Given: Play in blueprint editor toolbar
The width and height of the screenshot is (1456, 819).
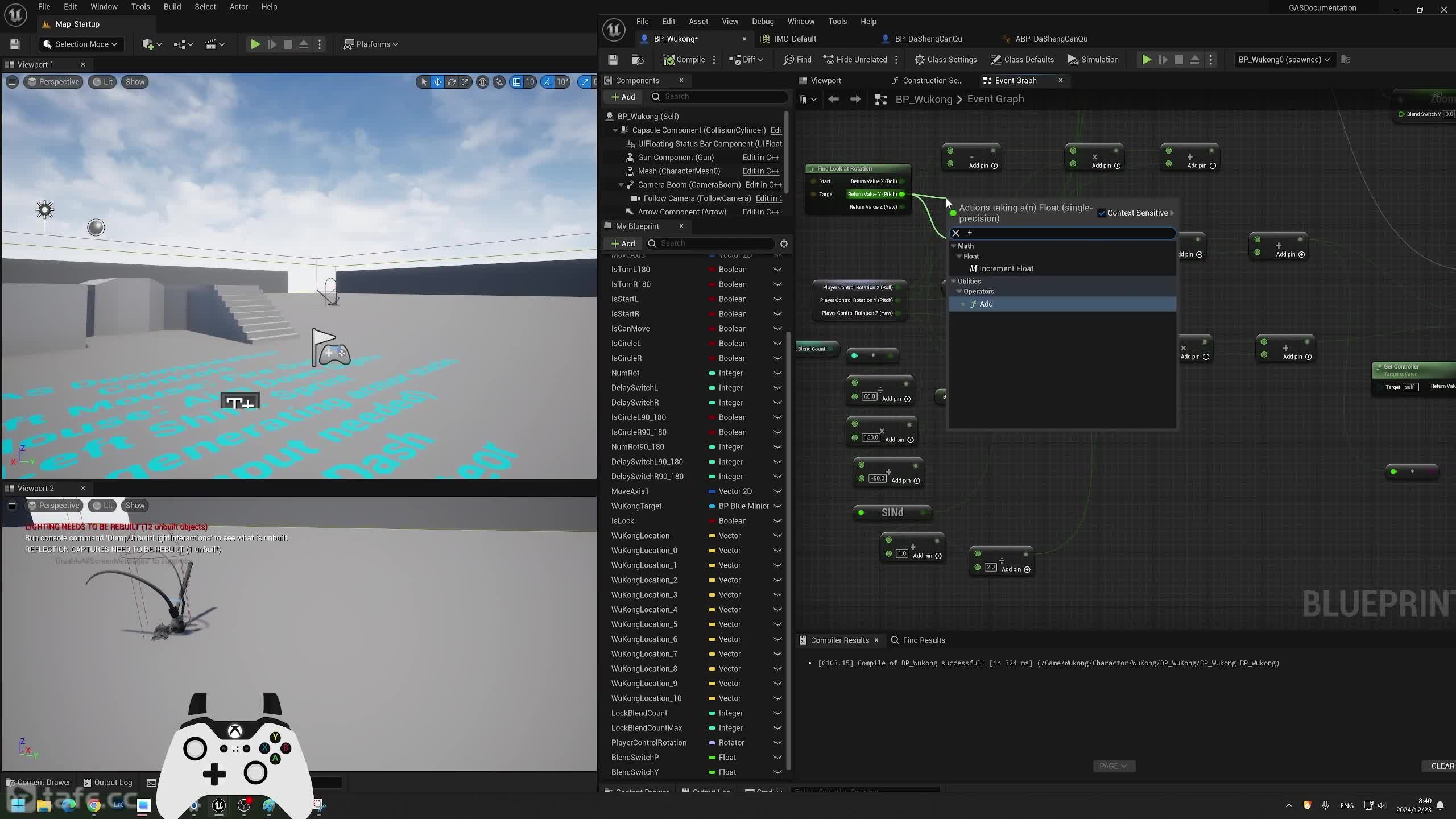Looking at the screenshot, I should click(x=1147, y=60).
